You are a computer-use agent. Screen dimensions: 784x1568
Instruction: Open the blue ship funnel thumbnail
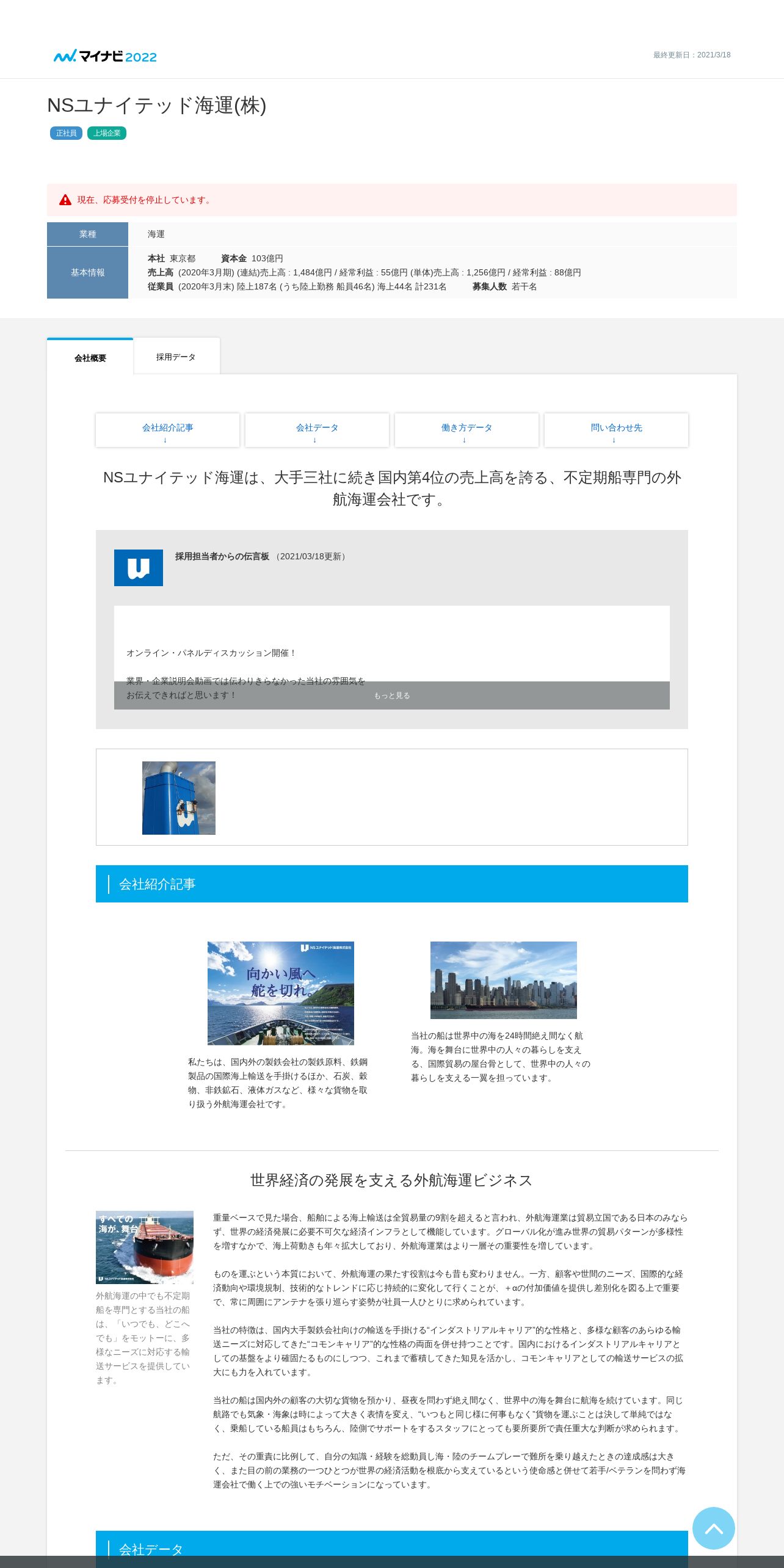(179, 798)
